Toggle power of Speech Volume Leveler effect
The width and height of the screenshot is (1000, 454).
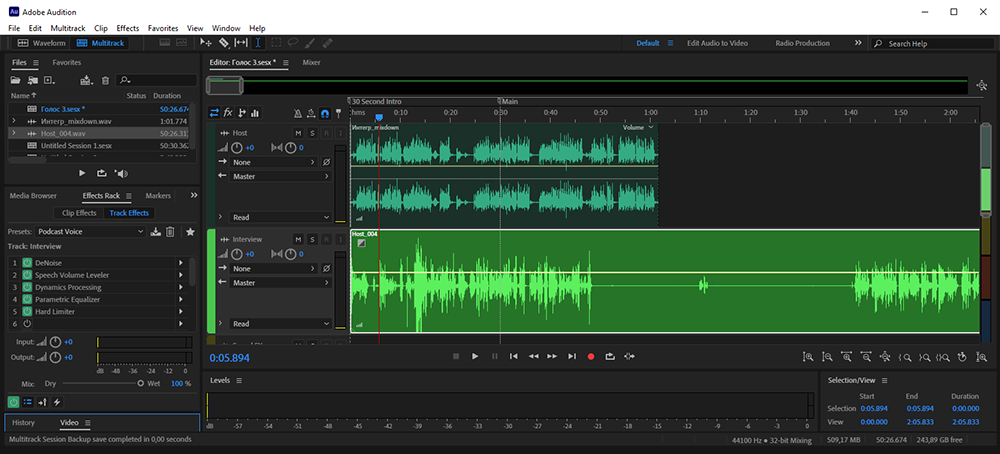coord(27,275)
